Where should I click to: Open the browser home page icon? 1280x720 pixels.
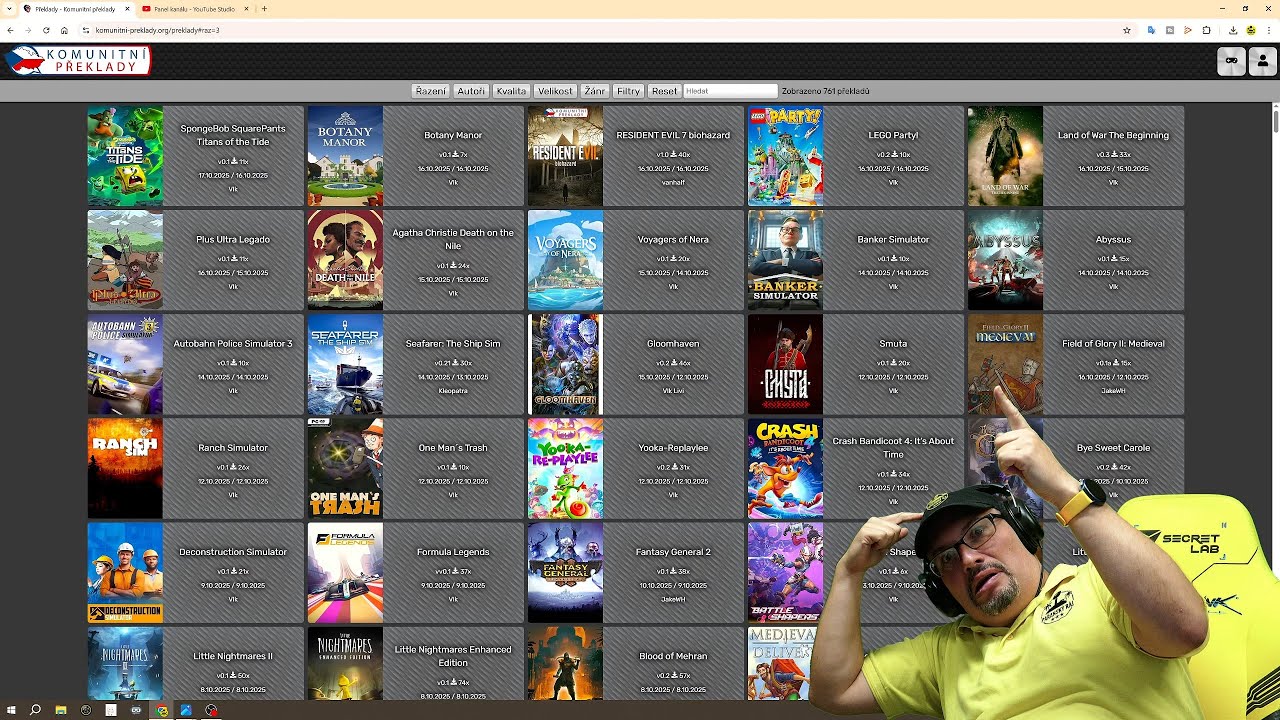tap(64, 30)
